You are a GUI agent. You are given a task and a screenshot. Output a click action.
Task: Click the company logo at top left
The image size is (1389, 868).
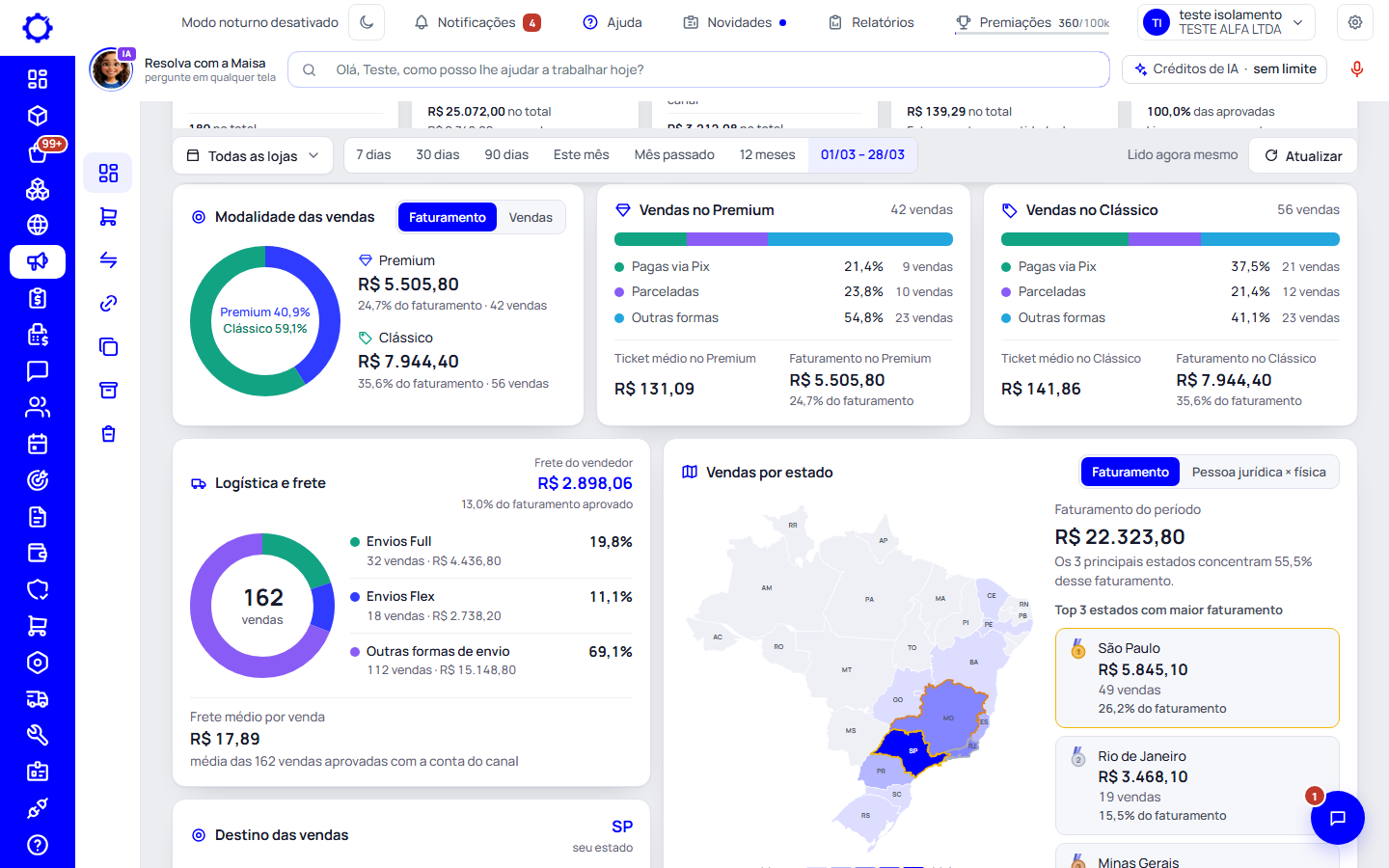[38, 28]
